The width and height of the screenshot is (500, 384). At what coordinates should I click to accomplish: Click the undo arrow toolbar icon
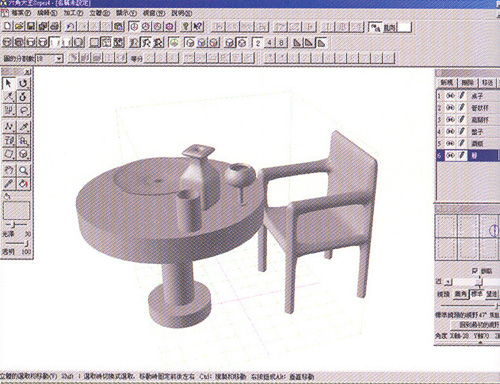pyautogui.click(x=70, y=26)
